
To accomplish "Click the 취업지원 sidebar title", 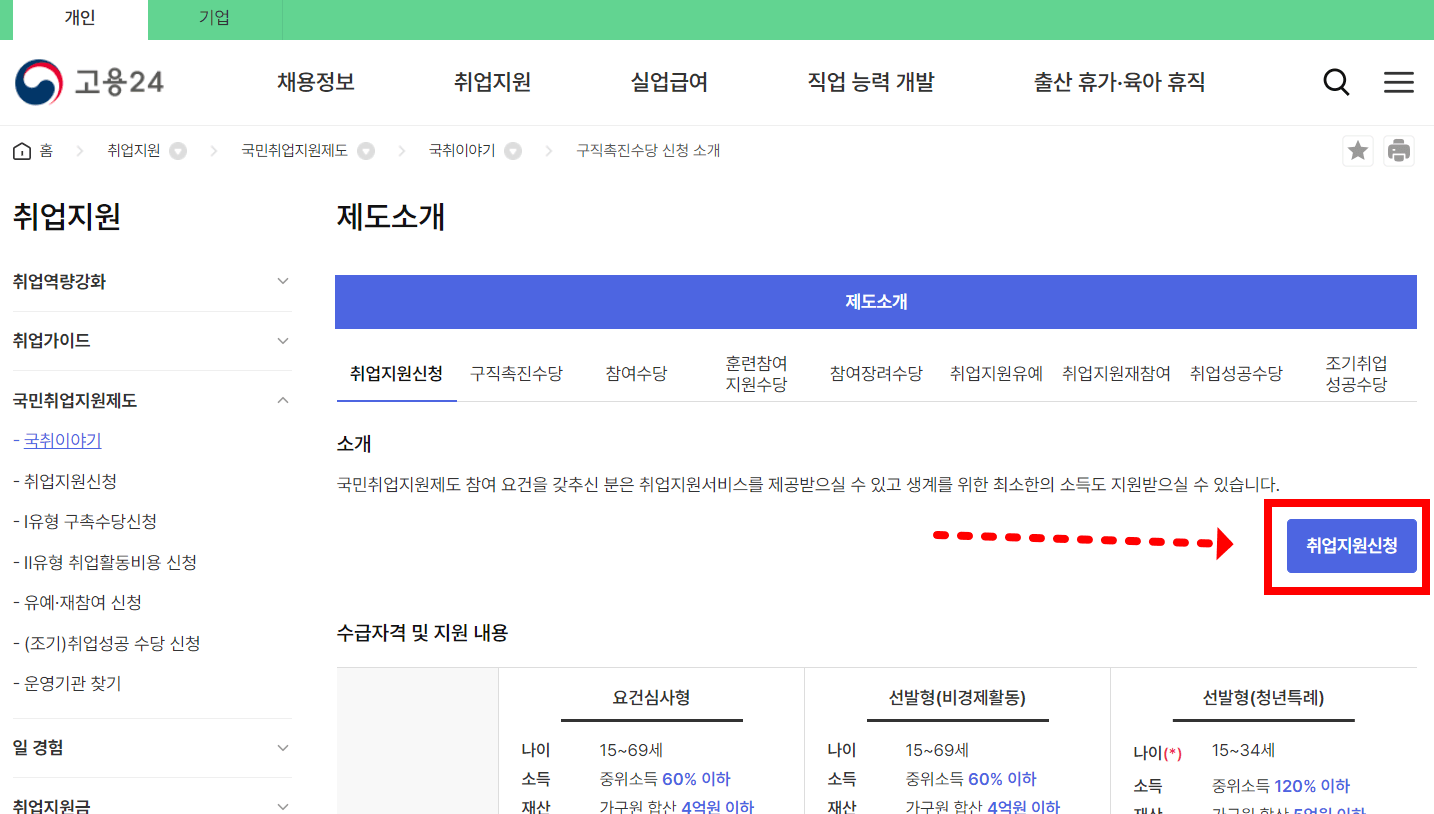I will [67, 217].
